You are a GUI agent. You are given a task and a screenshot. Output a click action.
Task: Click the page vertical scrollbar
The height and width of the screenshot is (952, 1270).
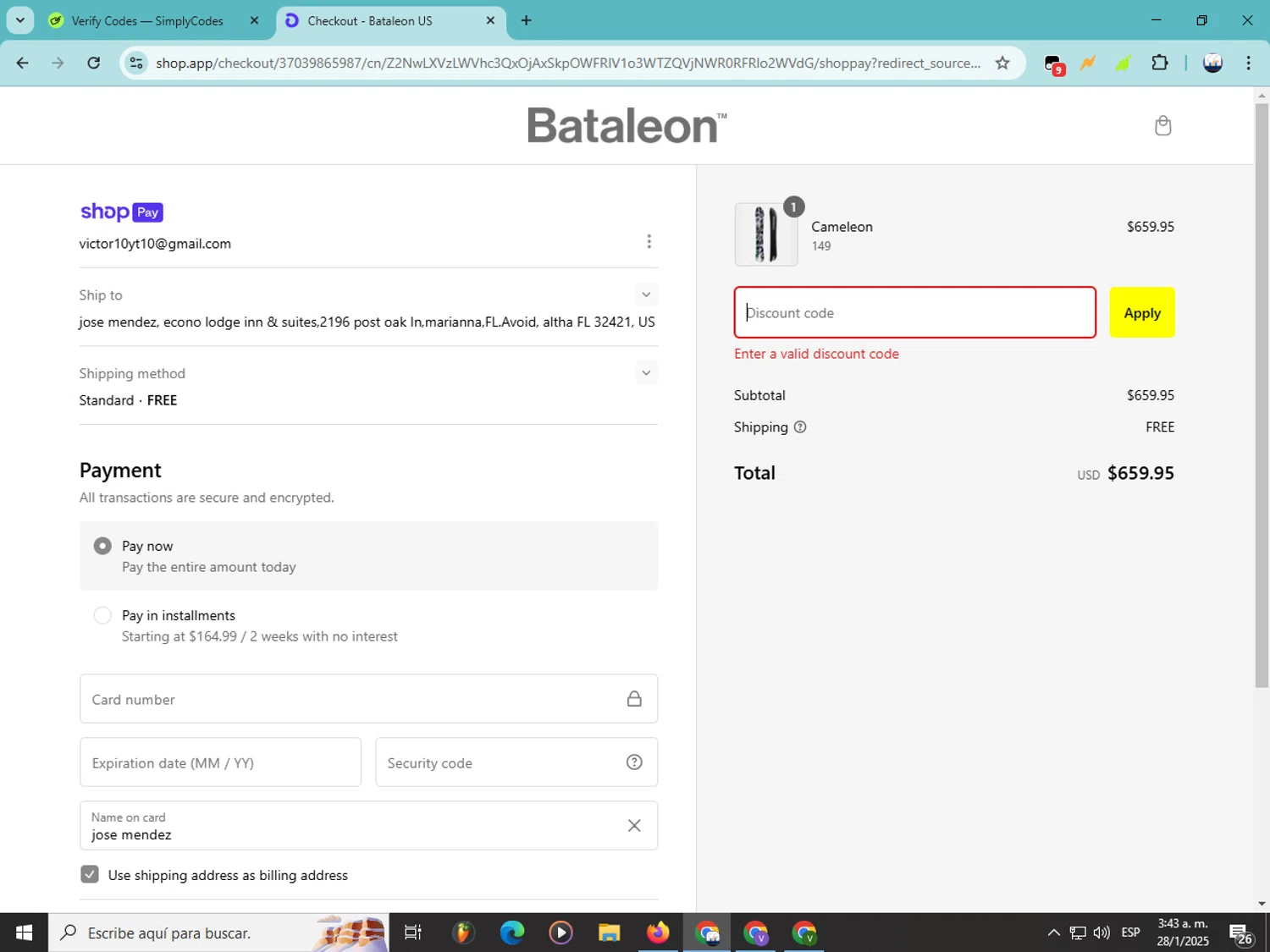1262,396
